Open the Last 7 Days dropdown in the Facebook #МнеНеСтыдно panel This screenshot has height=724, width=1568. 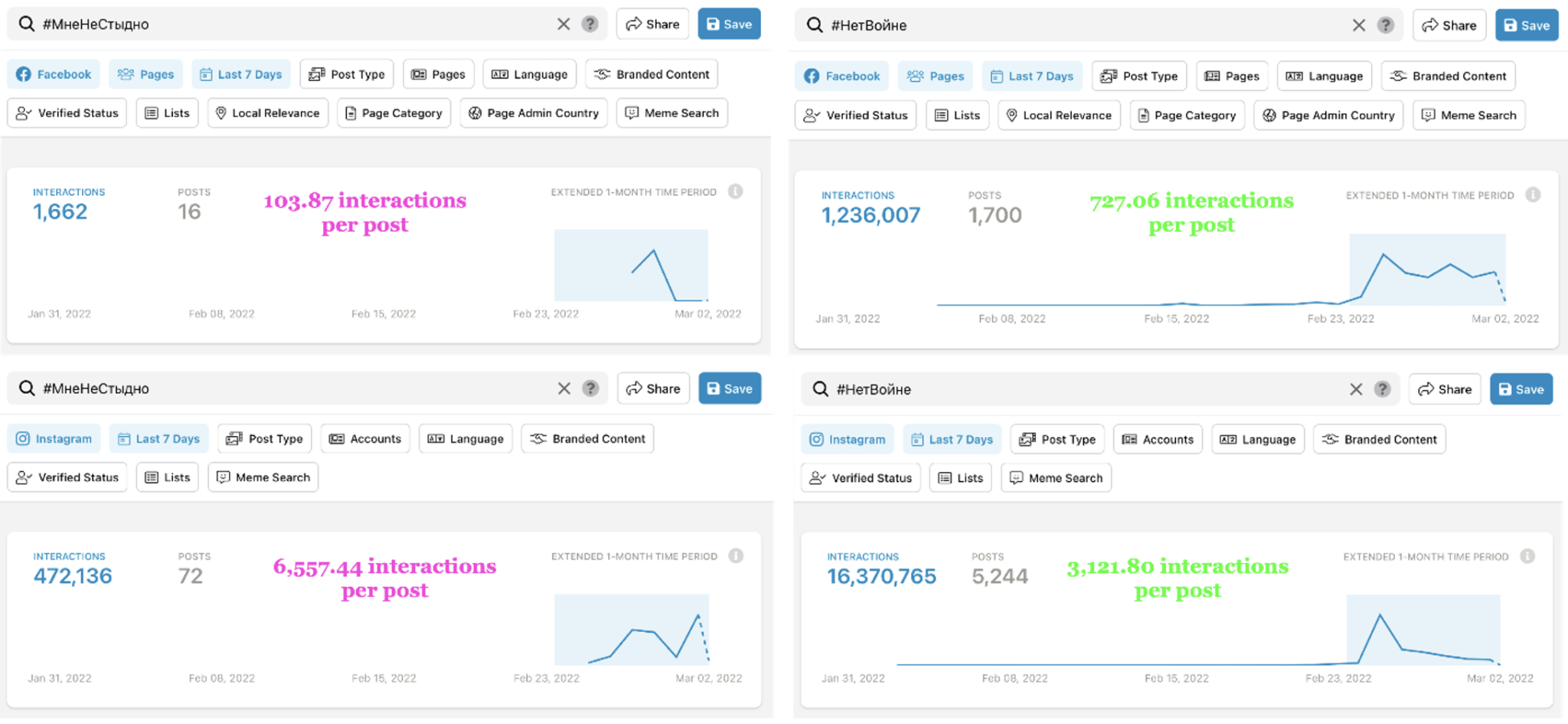click(241, 74)
